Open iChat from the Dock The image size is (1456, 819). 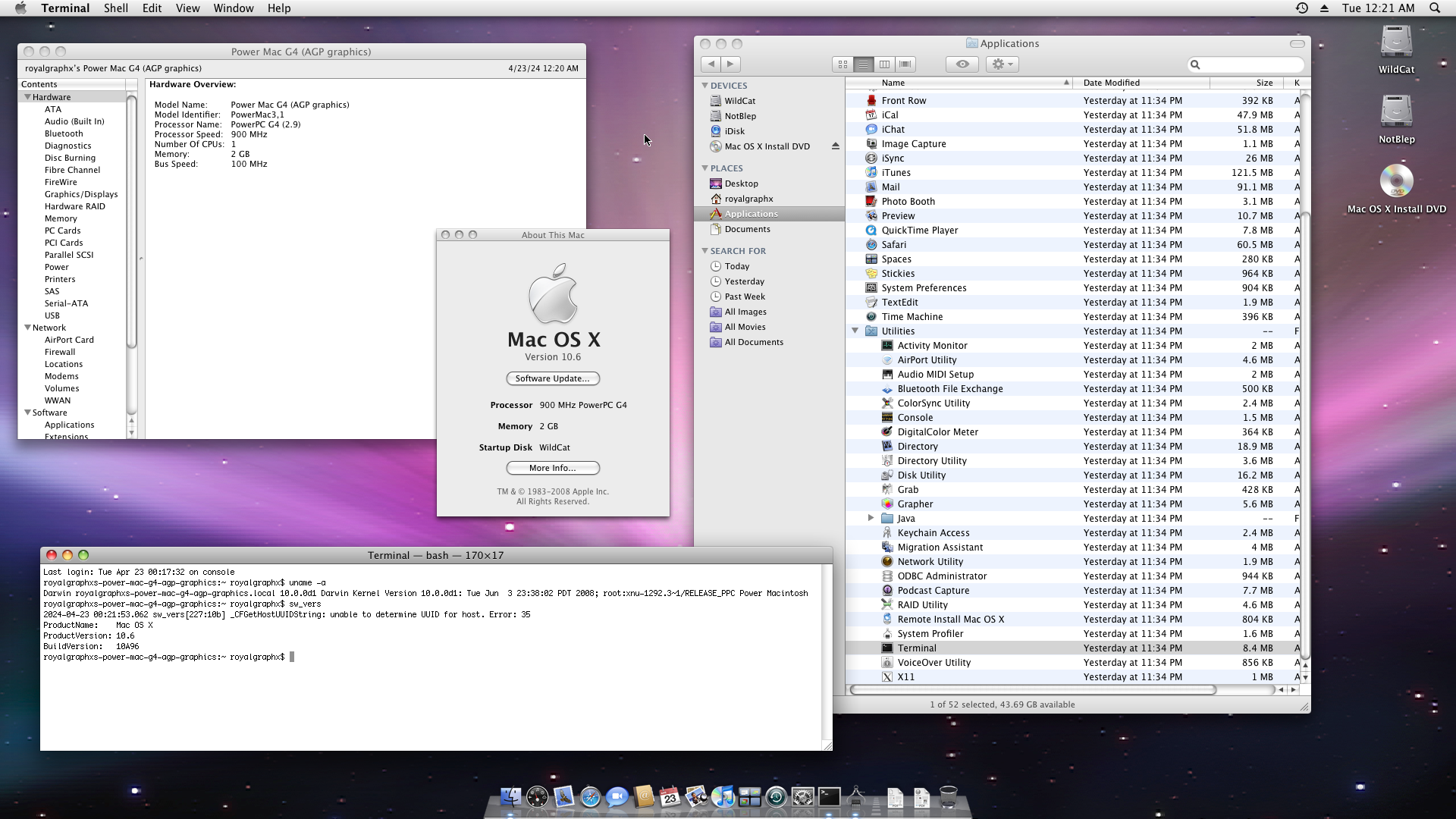tap(617, 797)
